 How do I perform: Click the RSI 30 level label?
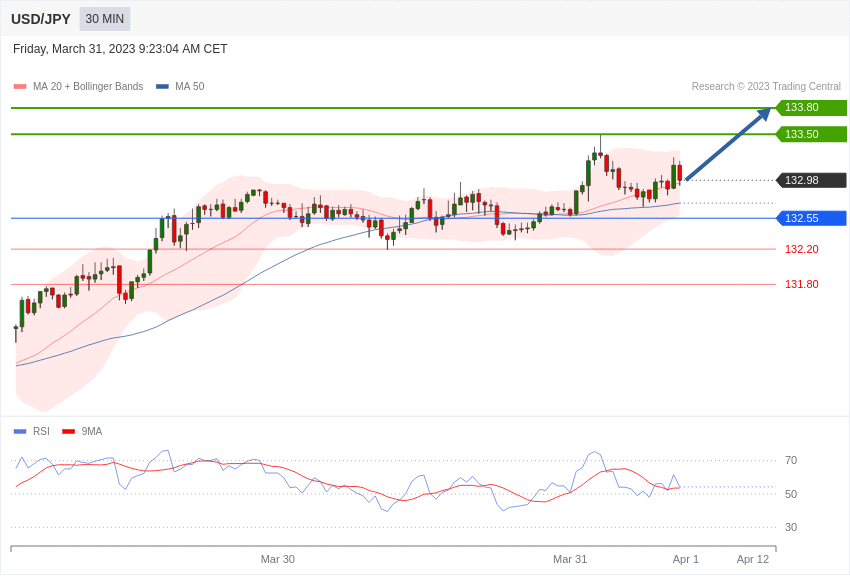point(791,527)
